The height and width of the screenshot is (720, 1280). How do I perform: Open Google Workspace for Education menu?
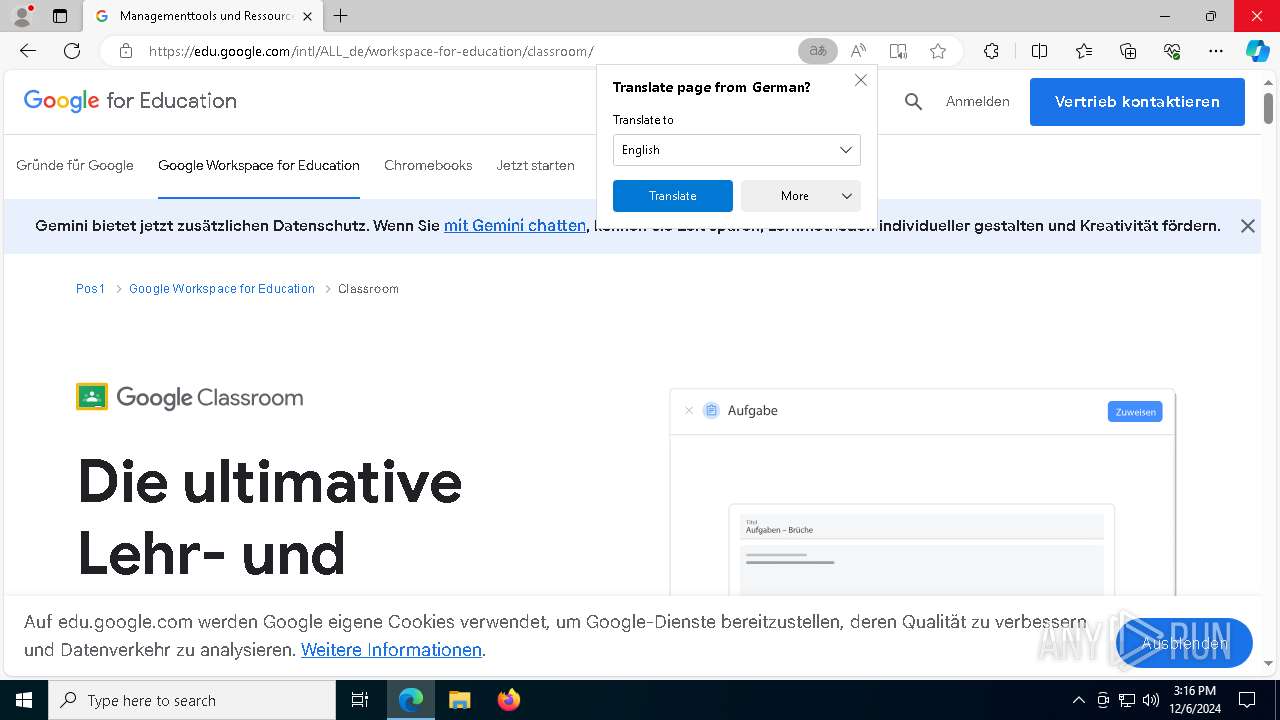(259, 165)
